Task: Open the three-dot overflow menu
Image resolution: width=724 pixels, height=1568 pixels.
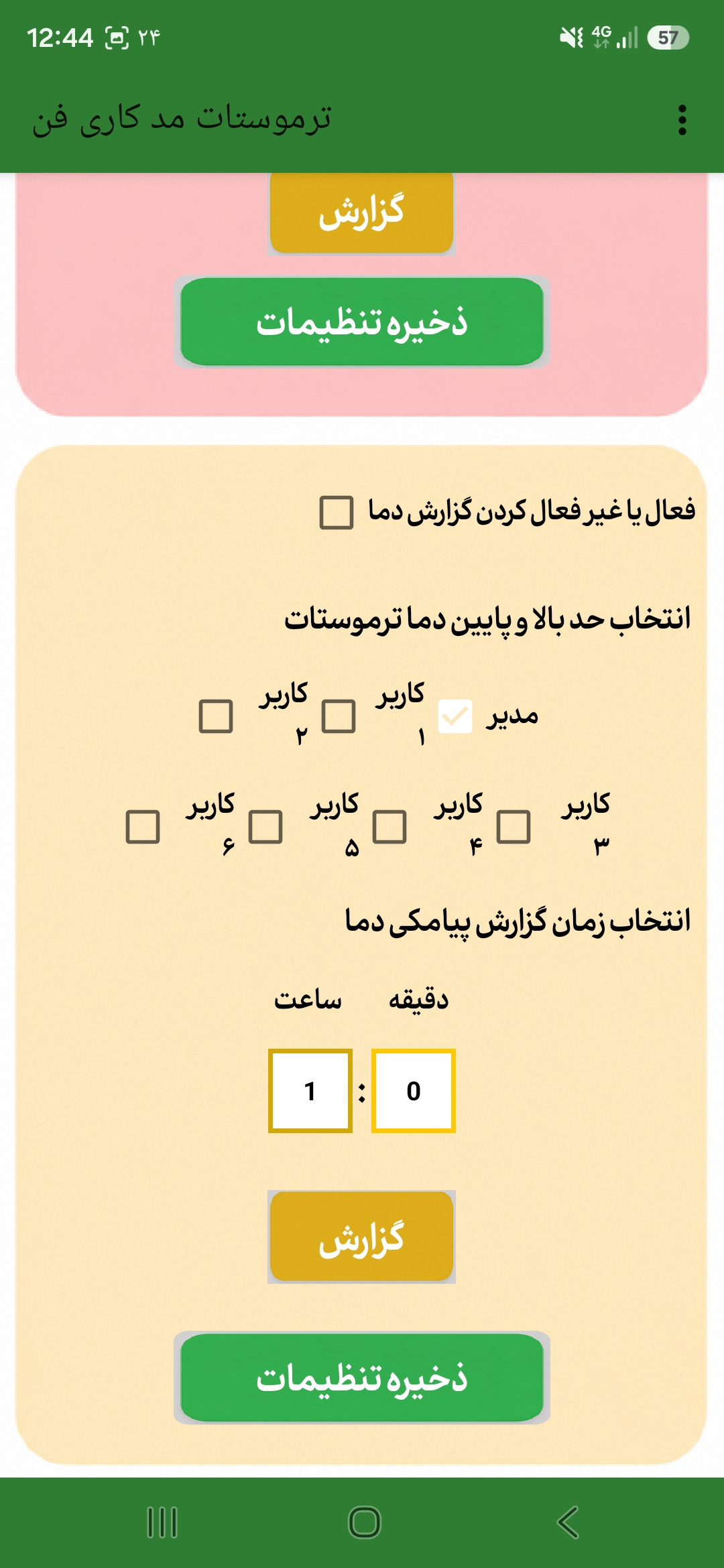Action: (x=682, y=120)
